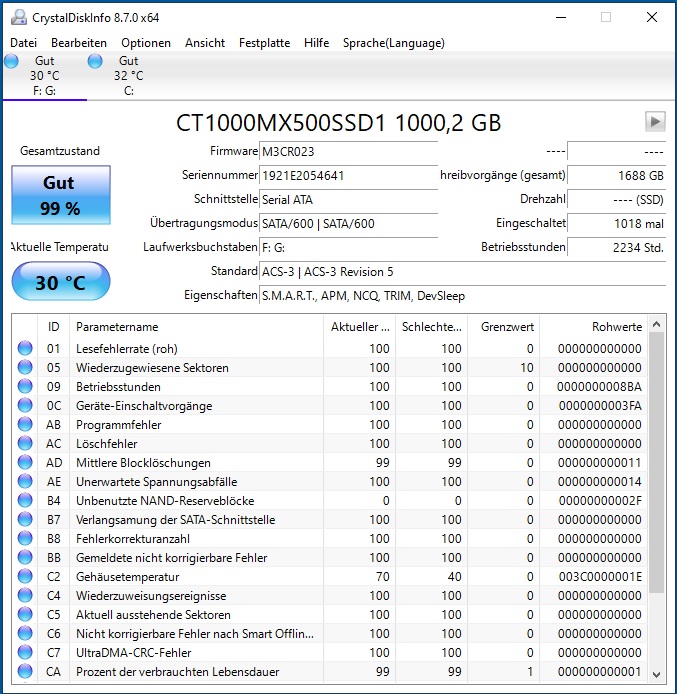Image resolution: width=677 pixels, height=694 pixels.
Task: Open the Festplatte menu
Action: (265, 43)
